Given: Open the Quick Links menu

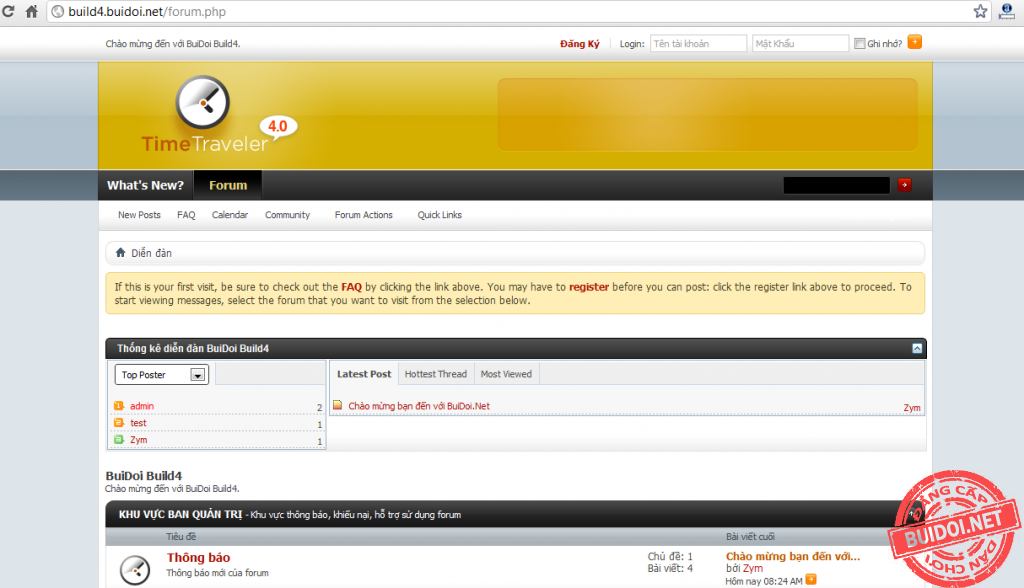Looking at the screenshot, I should [x=440, y=215].
